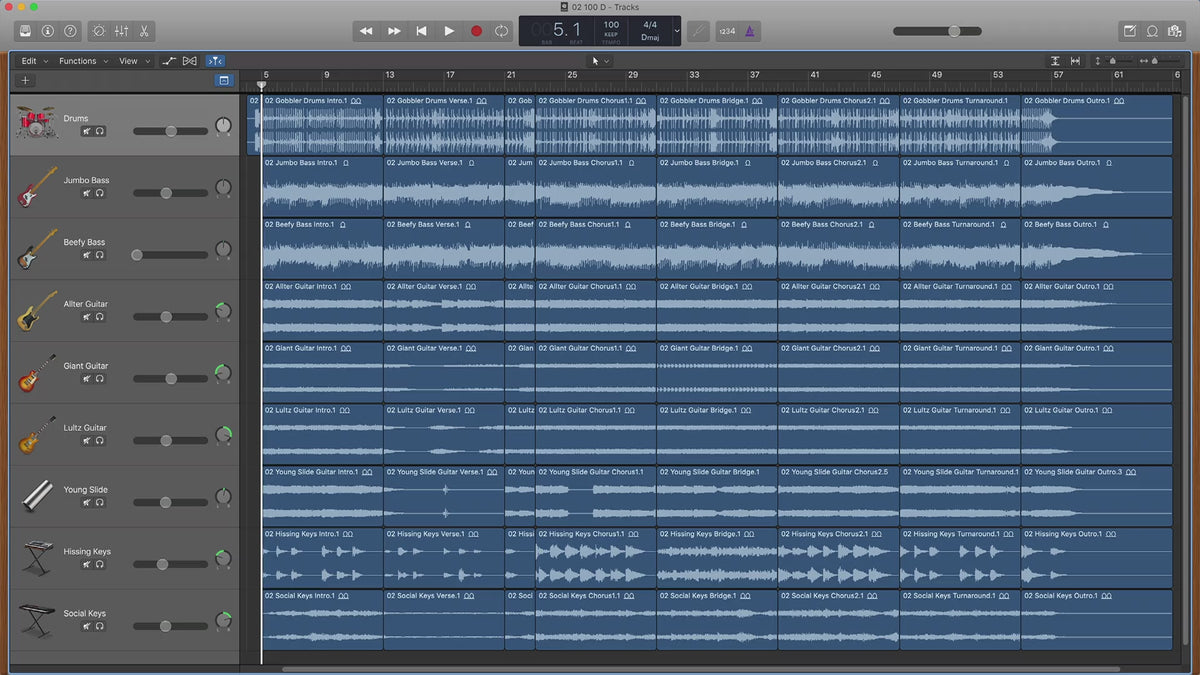Screen dimensions: 1200x675
Task: Open the Note Pad panel
Action: (1130, 31)
